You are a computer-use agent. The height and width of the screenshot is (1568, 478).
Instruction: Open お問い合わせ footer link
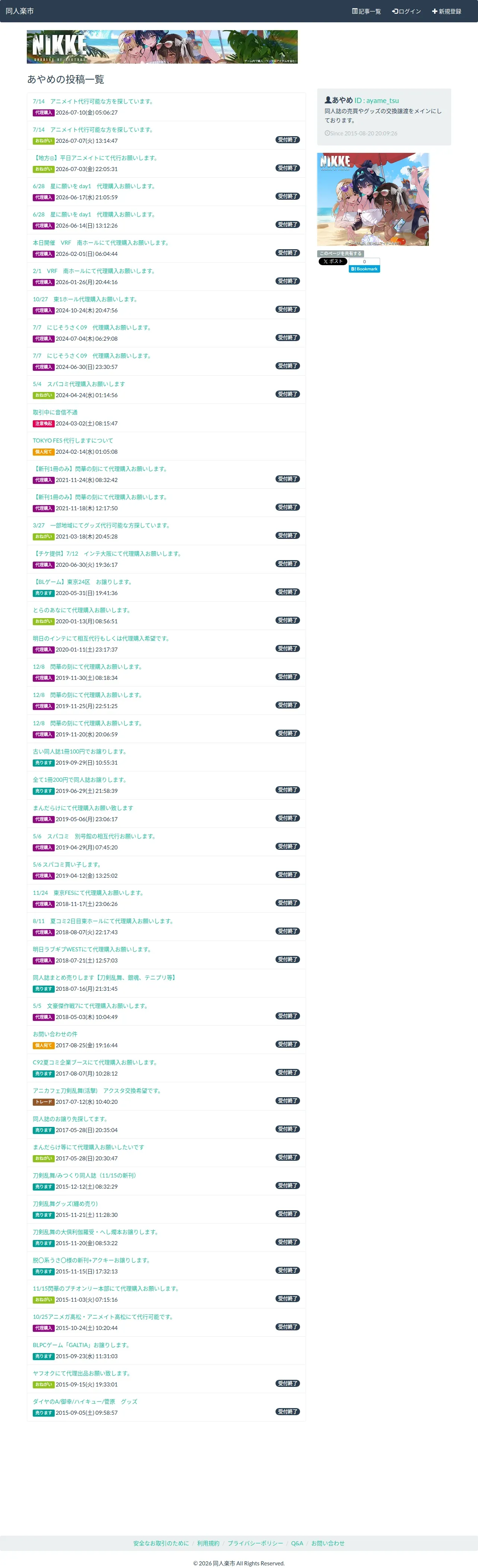click(328, 1543)
